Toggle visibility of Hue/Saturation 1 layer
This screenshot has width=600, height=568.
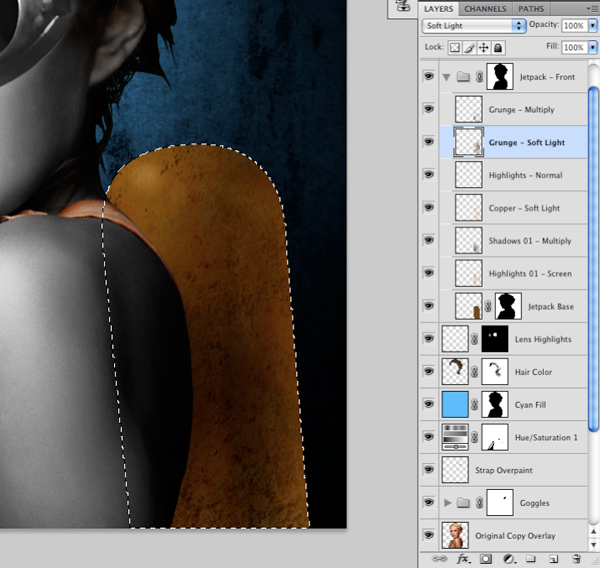tap(429, 437)
